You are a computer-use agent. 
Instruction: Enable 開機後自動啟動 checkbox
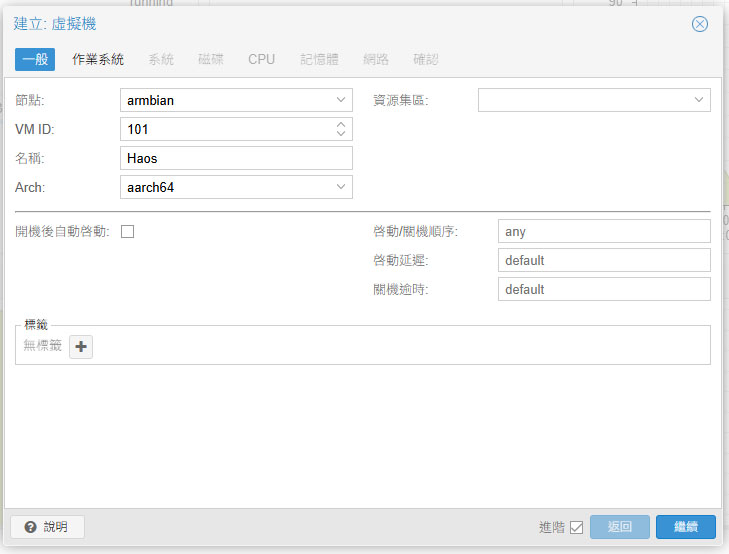point(127,231)
